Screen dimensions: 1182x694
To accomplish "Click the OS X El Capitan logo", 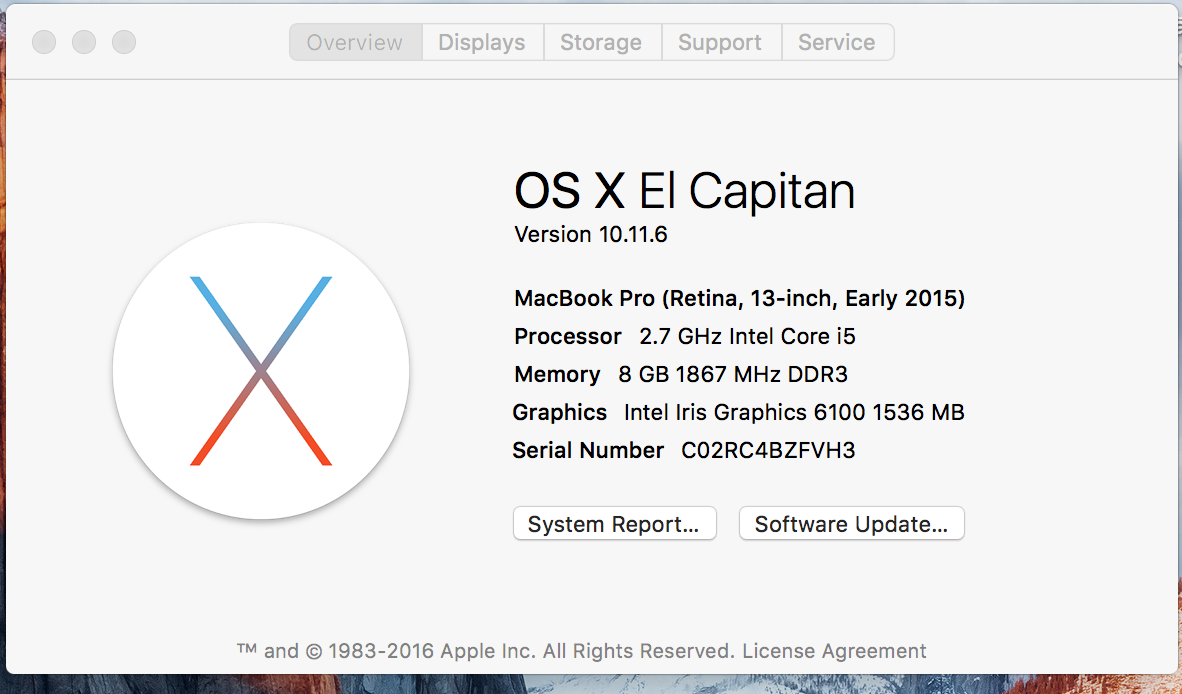I will tap(261, 371).
